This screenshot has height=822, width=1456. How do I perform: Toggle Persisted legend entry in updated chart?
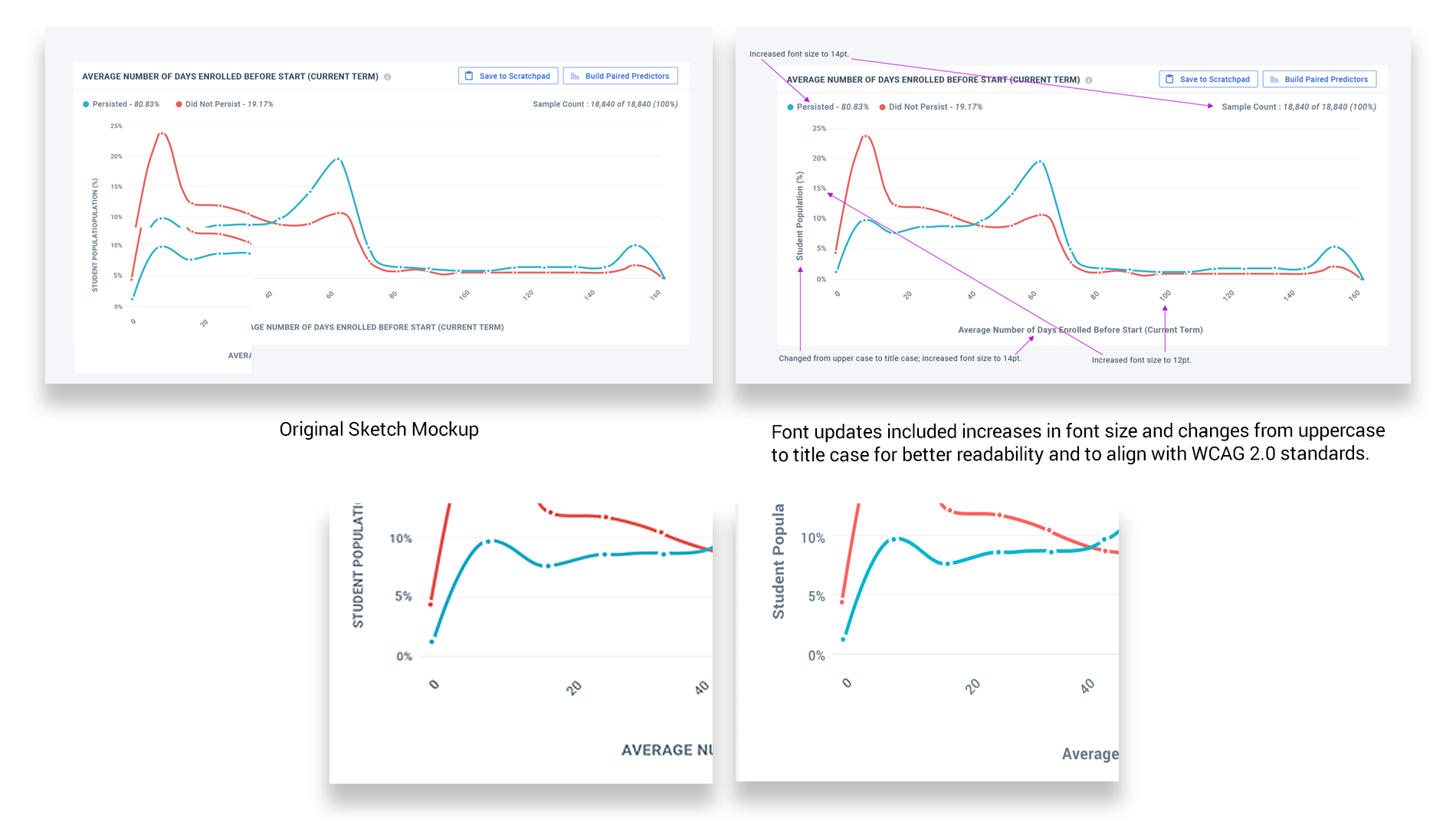tap(828, 107)
